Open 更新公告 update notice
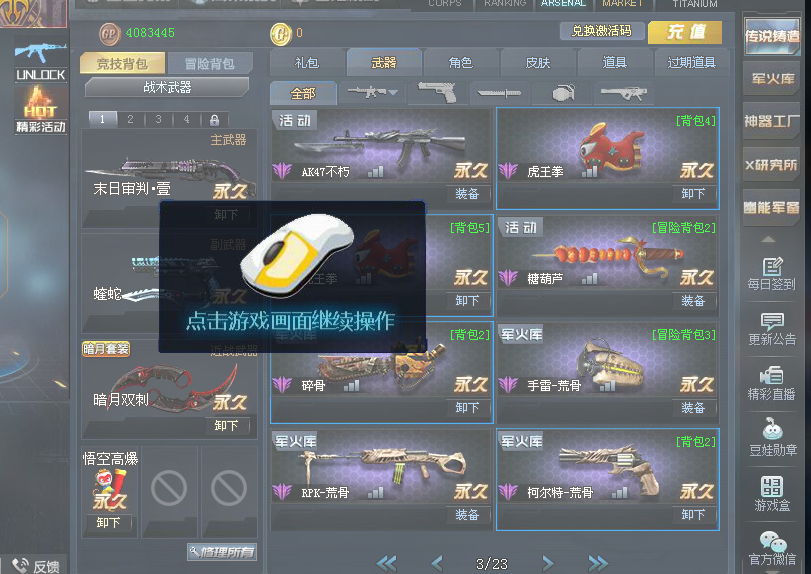 pyautogui.click(x=771, y=329)
